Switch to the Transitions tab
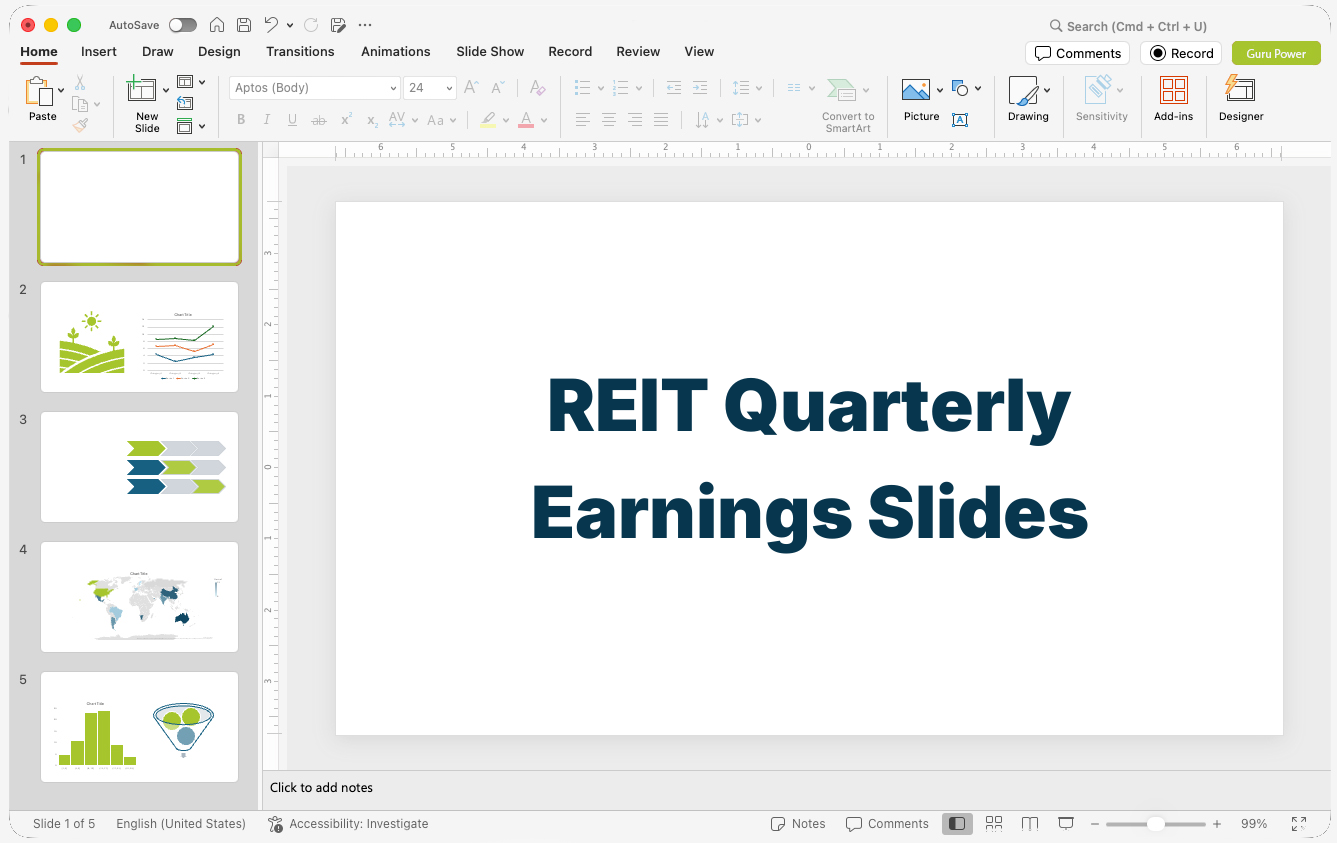The image size is (1337, 843). 300,51
